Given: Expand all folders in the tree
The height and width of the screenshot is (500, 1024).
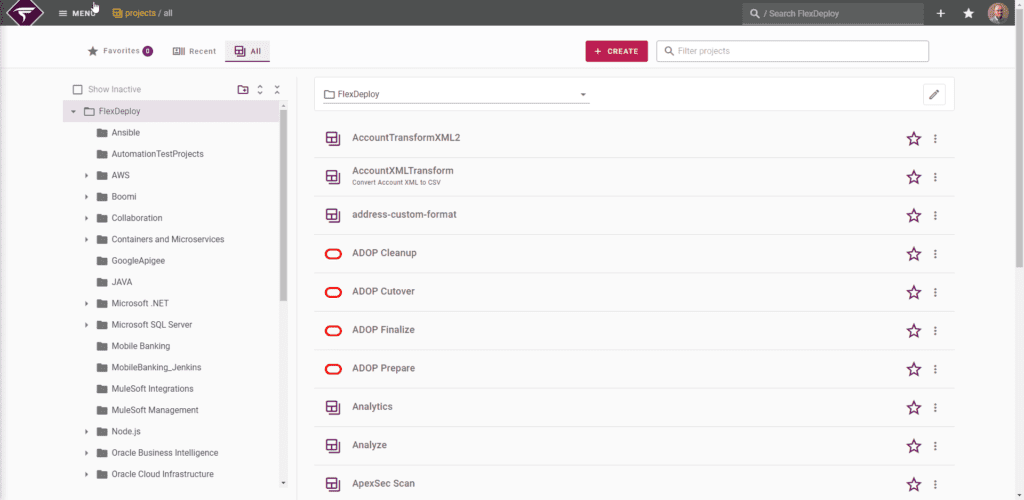Looking at the screenshot, I should click(x=260, y=89).
